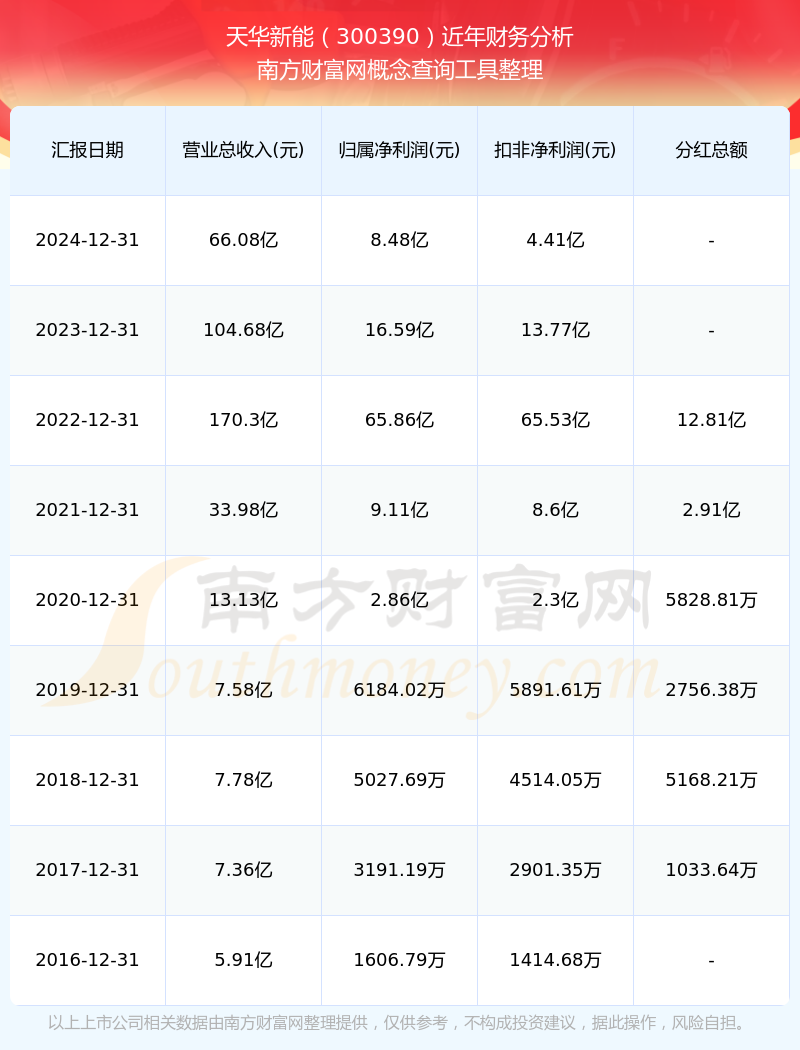The image size is (800, 1050).
Task: Click the dividend value 2.91亿
Action: coord(712,510)
